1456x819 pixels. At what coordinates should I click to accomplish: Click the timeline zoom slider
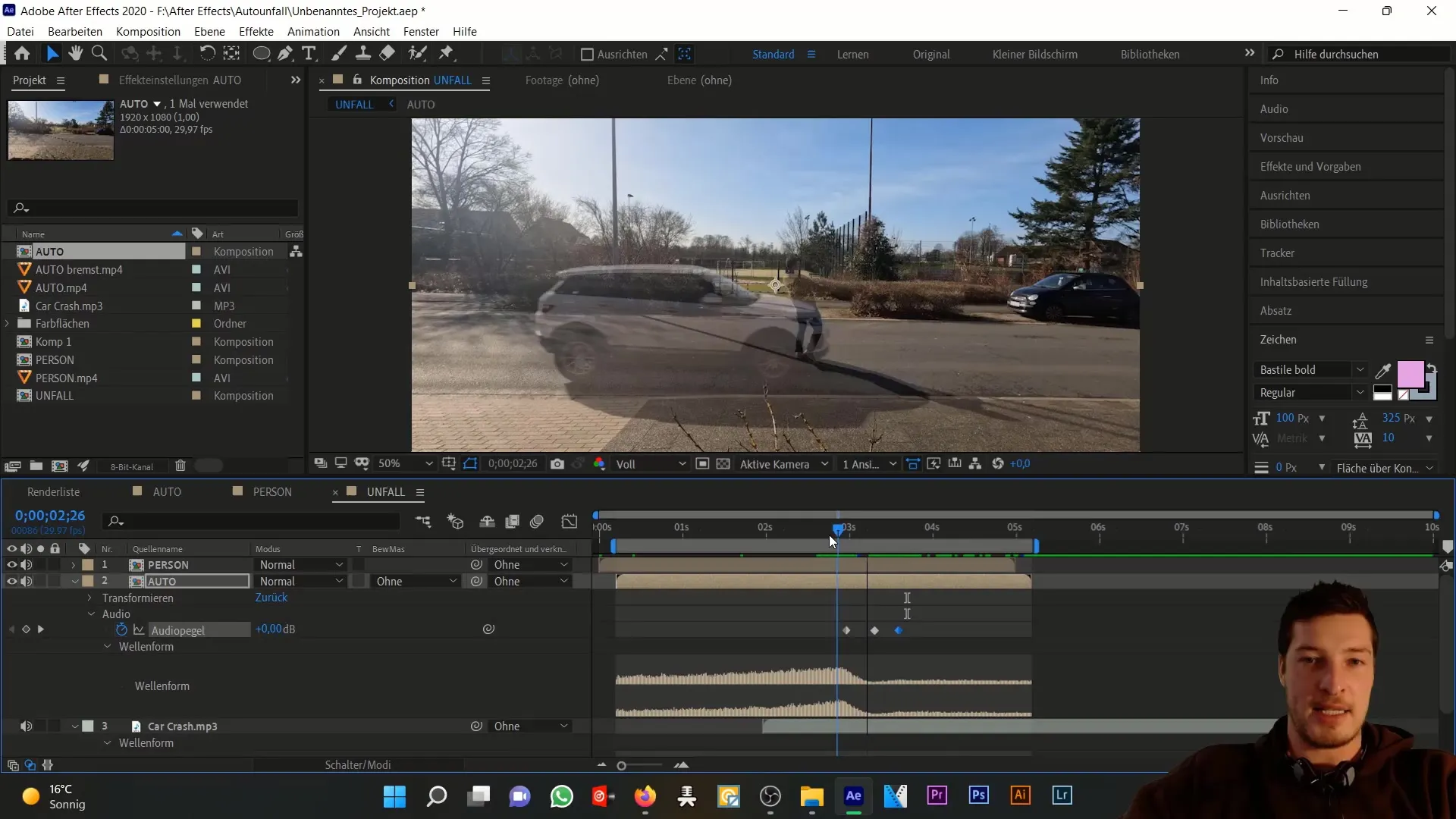(x=622, y=766)
